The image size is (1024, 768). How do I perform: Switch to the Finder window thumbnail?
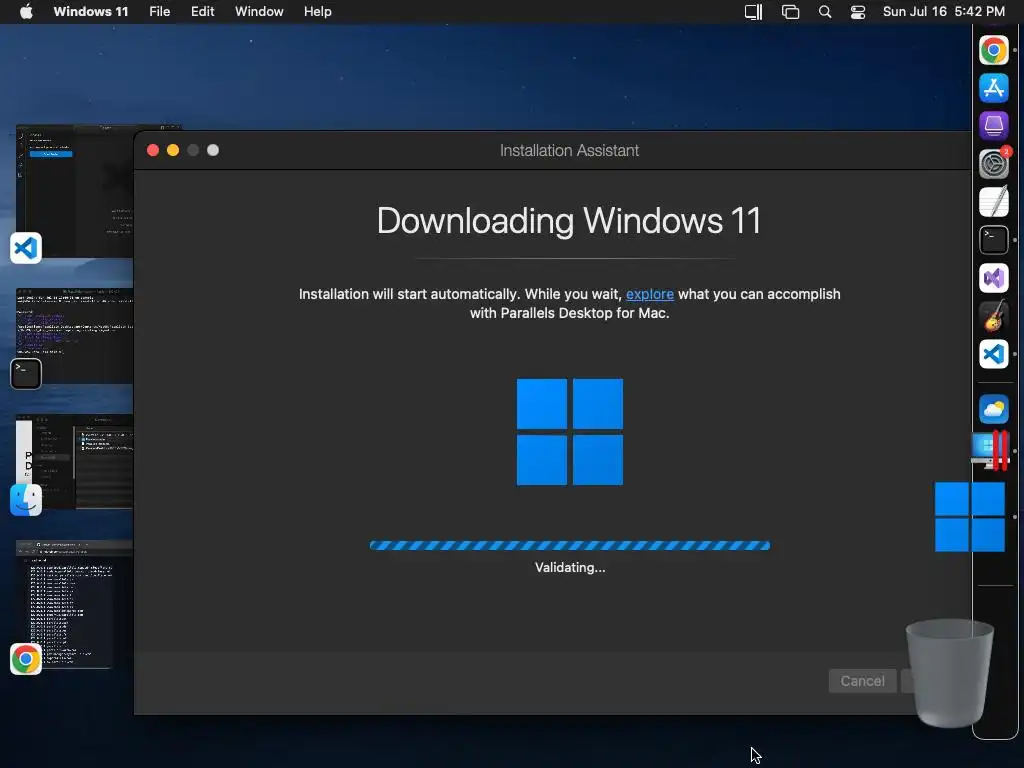click(74, 461)
